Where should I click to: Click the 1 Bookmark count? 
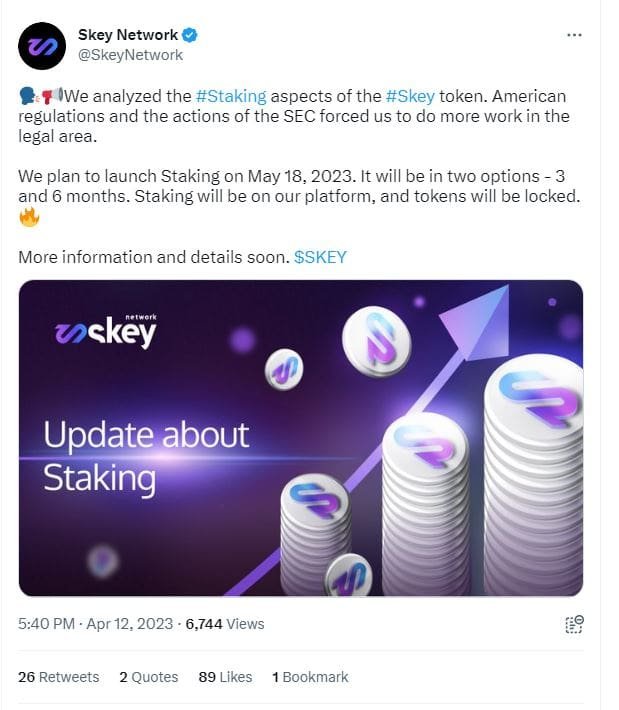[x=310, y=677]
